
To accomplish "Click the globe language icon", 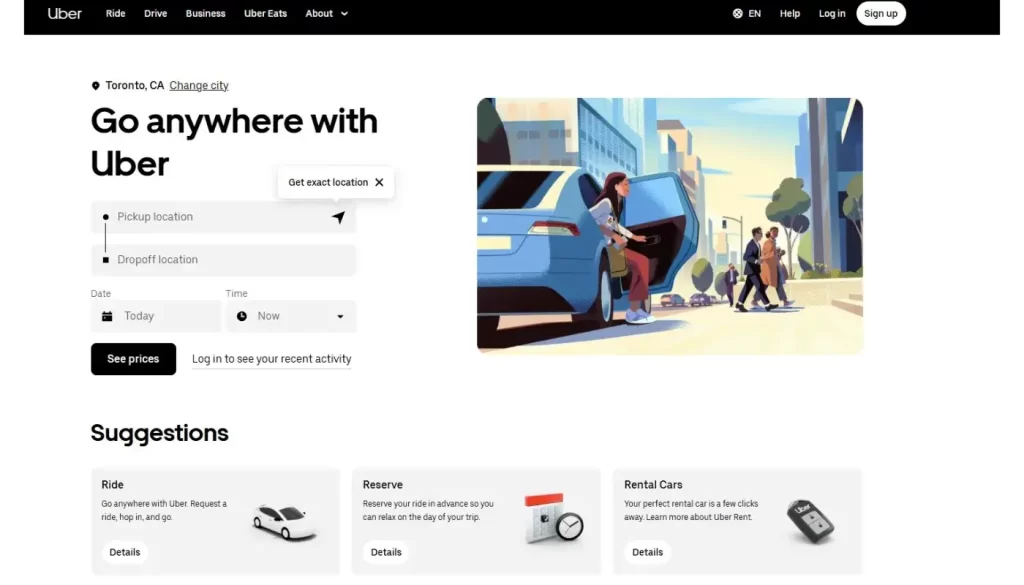I will 737,13.
